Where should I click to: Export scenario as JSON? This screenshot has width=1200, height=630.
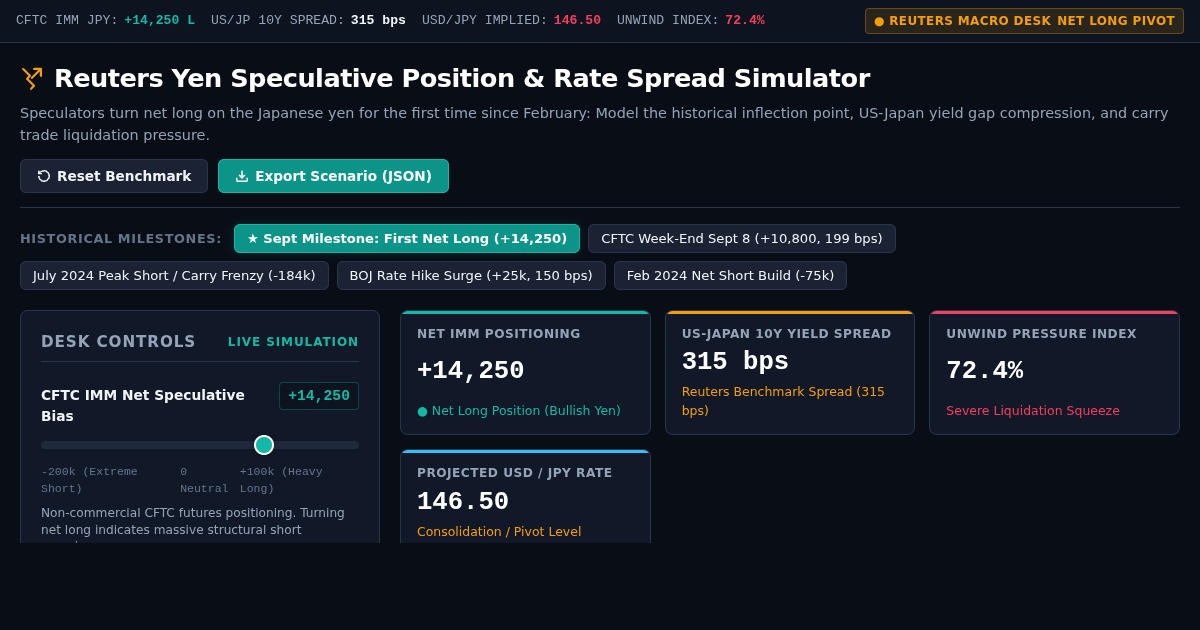(333, 176)
